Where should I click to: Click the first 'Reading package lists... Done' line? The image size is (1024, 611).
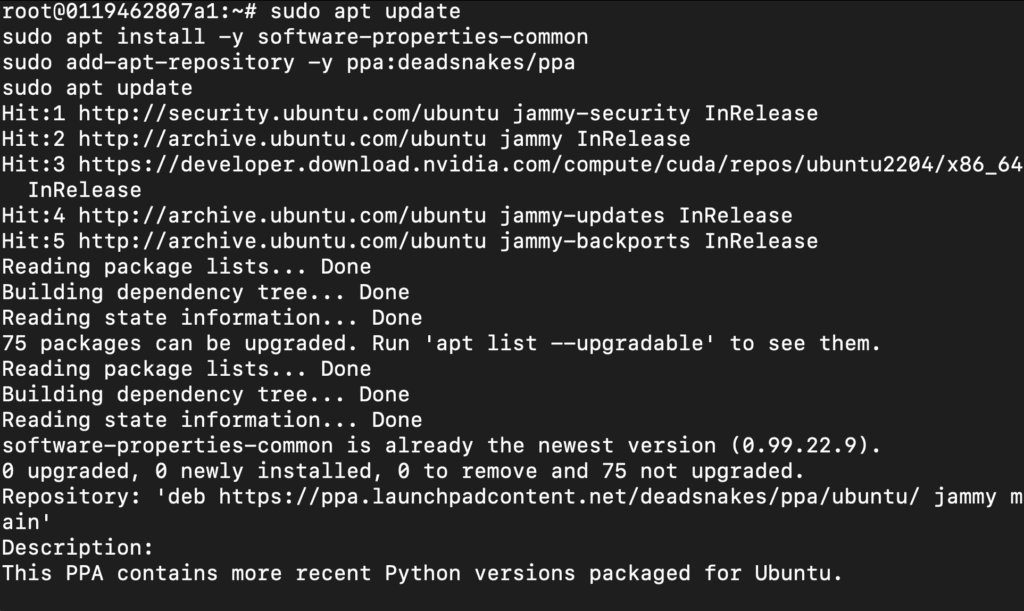pos(187,267)
